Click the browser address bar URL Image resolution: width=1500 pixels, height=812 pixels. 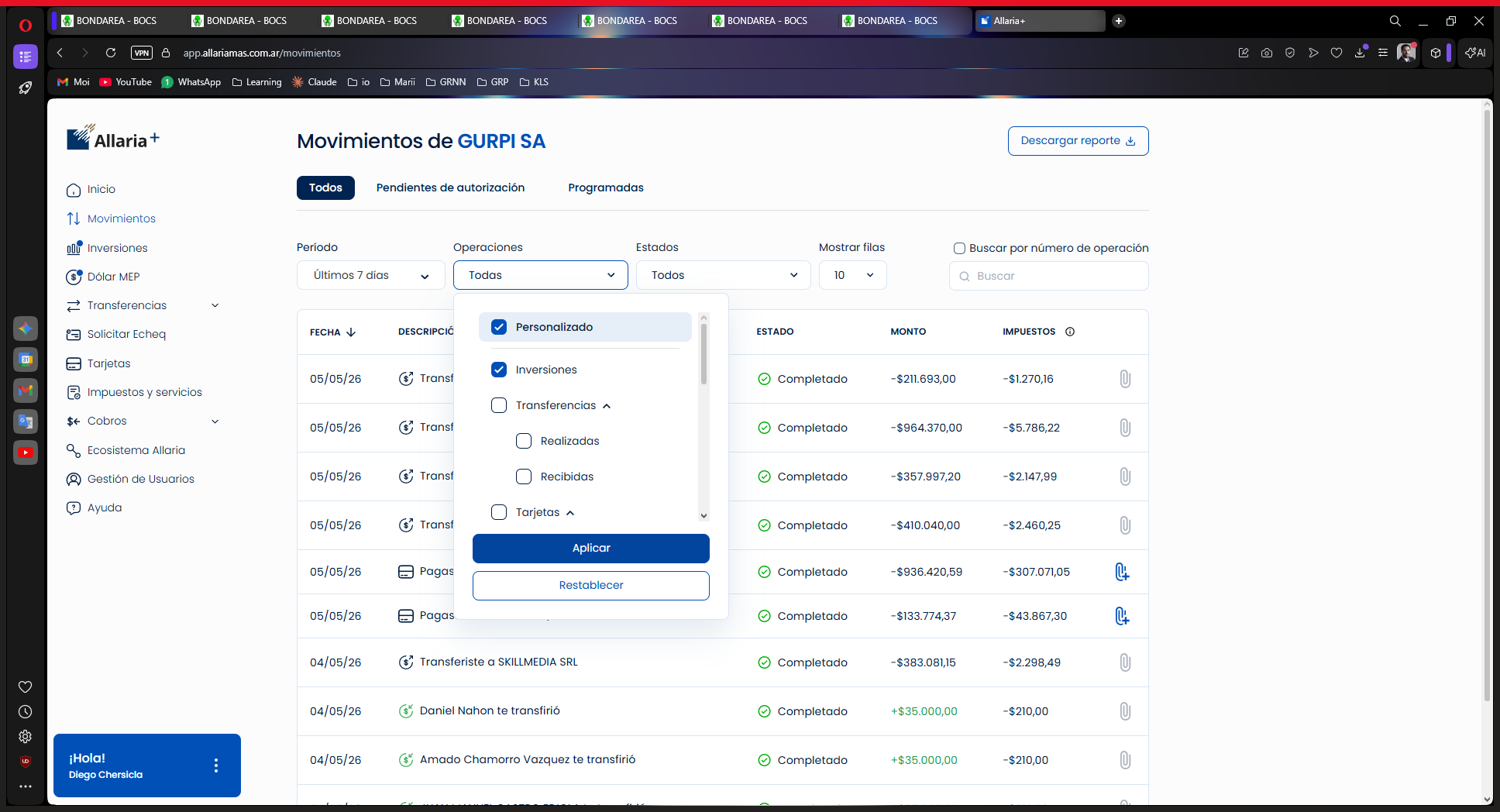[262, 53]
